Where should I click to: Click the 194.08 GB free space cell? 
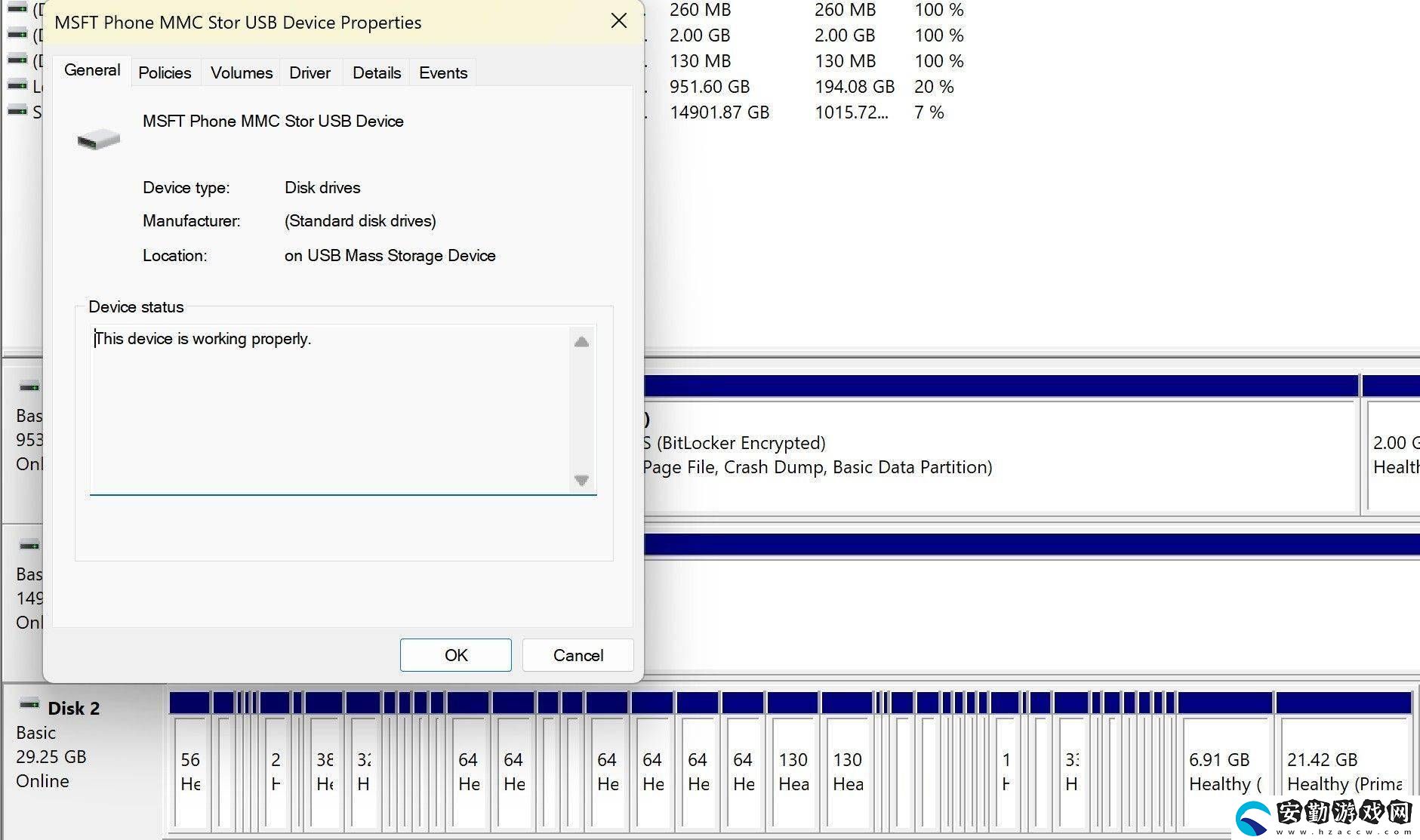click(x=855, y=87)
